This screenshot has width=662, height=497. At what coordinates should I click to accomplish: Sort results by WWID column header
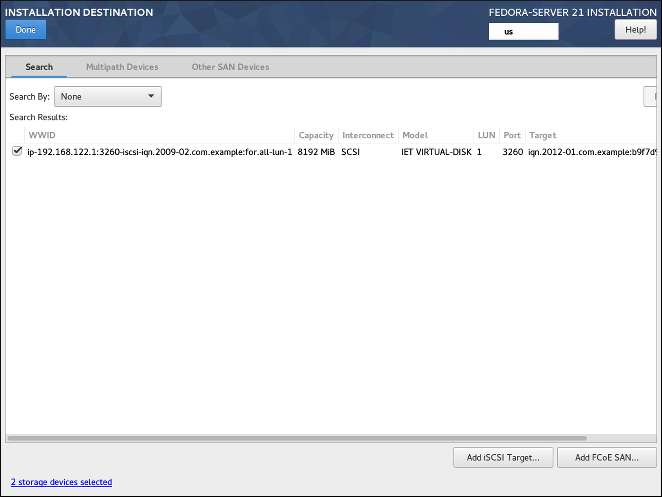point(43,135)
